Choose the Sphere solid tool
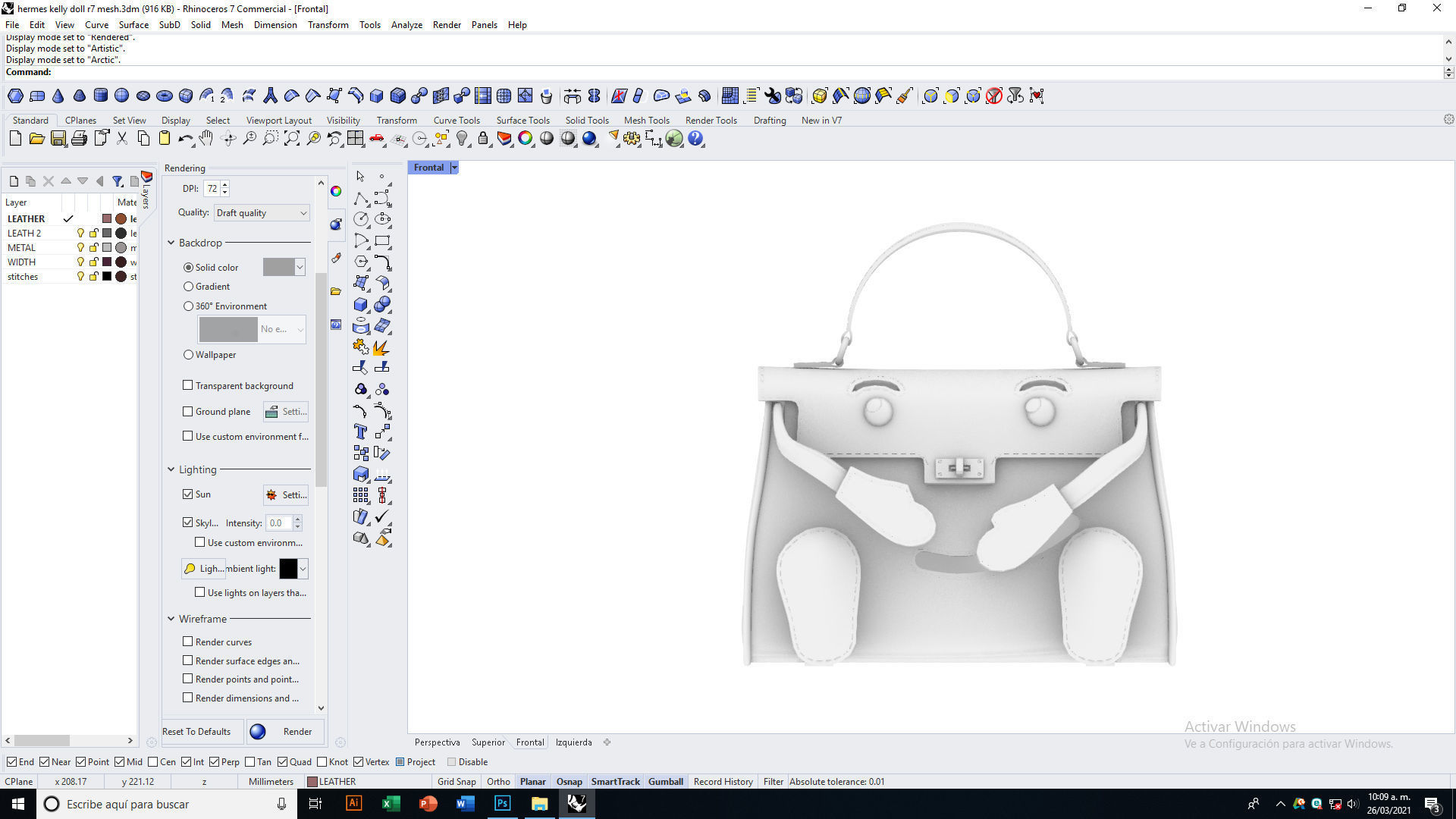The width and height of the screenshot is (1456, 819). tap(121, 96)
